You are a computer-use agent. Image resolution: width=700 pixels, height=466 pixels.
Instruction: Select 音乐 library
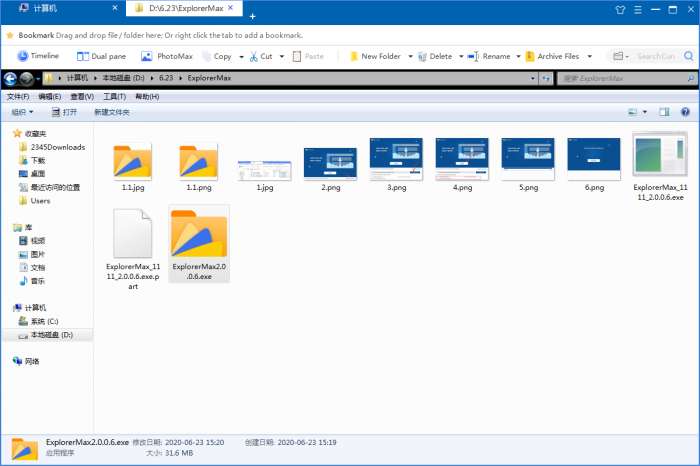coord(32,281)
